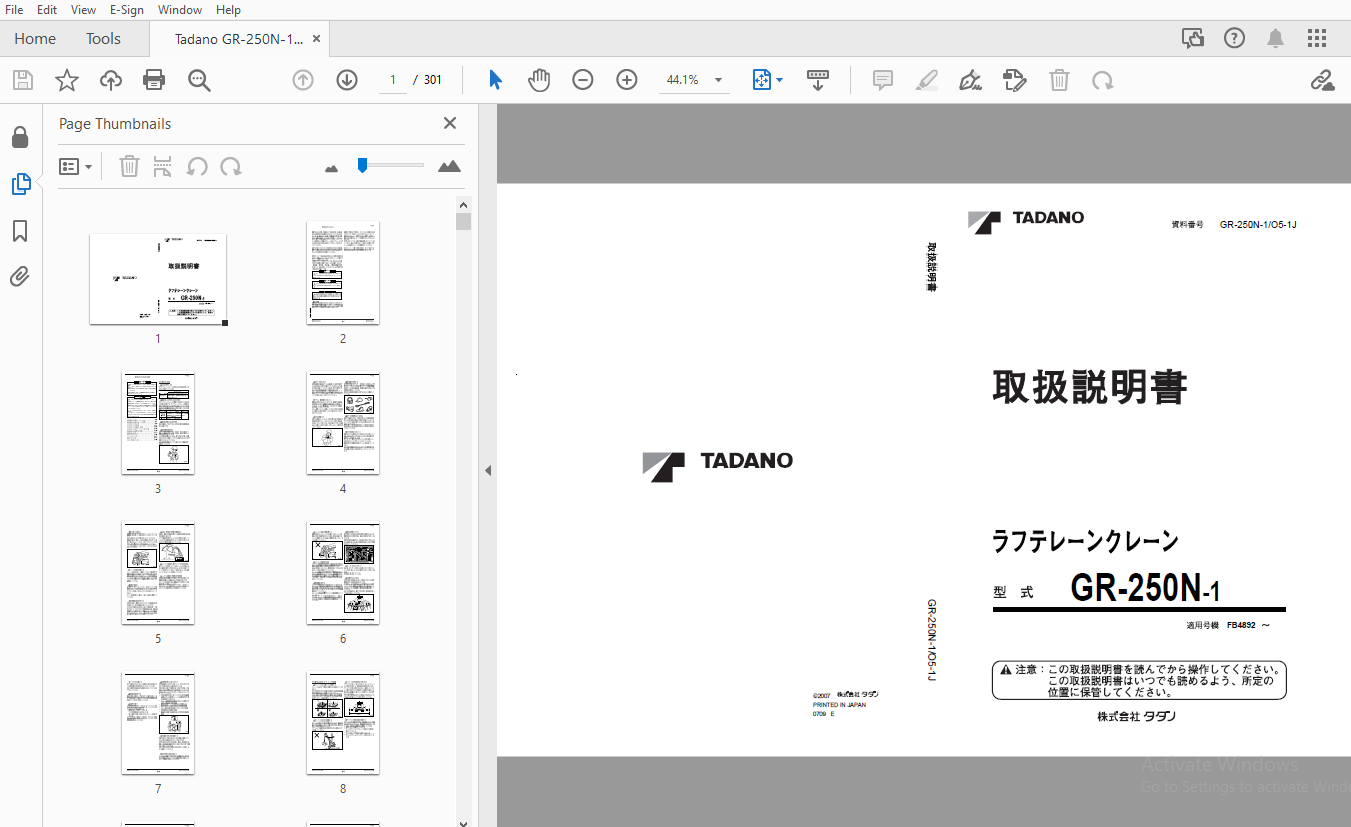Viewport: 1351px width, 827px height.
Task: Open the Help menu
Action: point(228,9)
